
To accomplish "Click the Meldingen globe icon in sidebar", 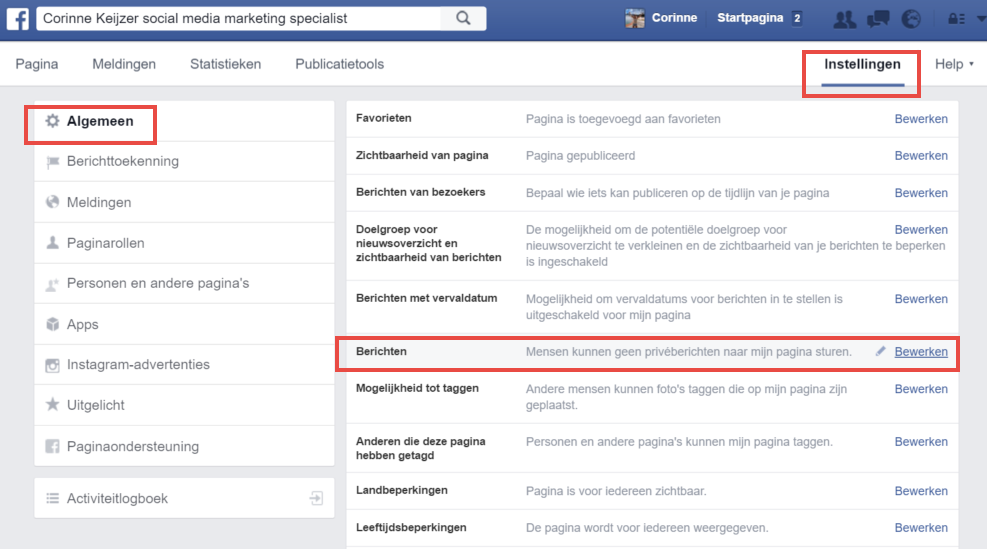I will (53, 202).
